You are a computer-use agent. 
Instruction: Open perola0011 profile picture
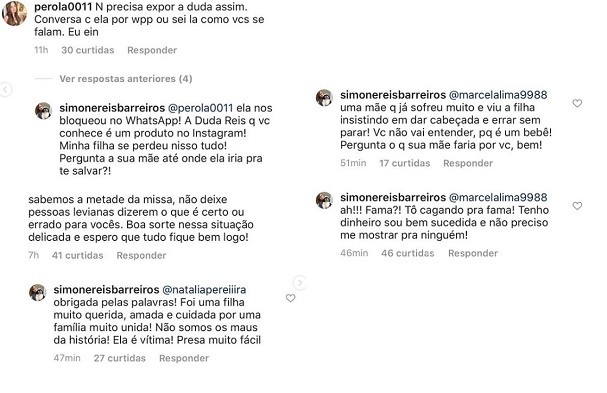(14, 13)
